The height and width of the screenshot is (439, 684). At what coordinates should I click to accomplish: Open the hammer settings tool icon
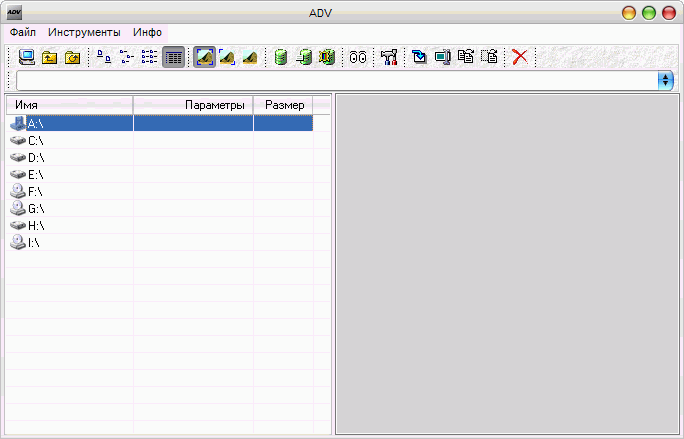click(389, 57)
